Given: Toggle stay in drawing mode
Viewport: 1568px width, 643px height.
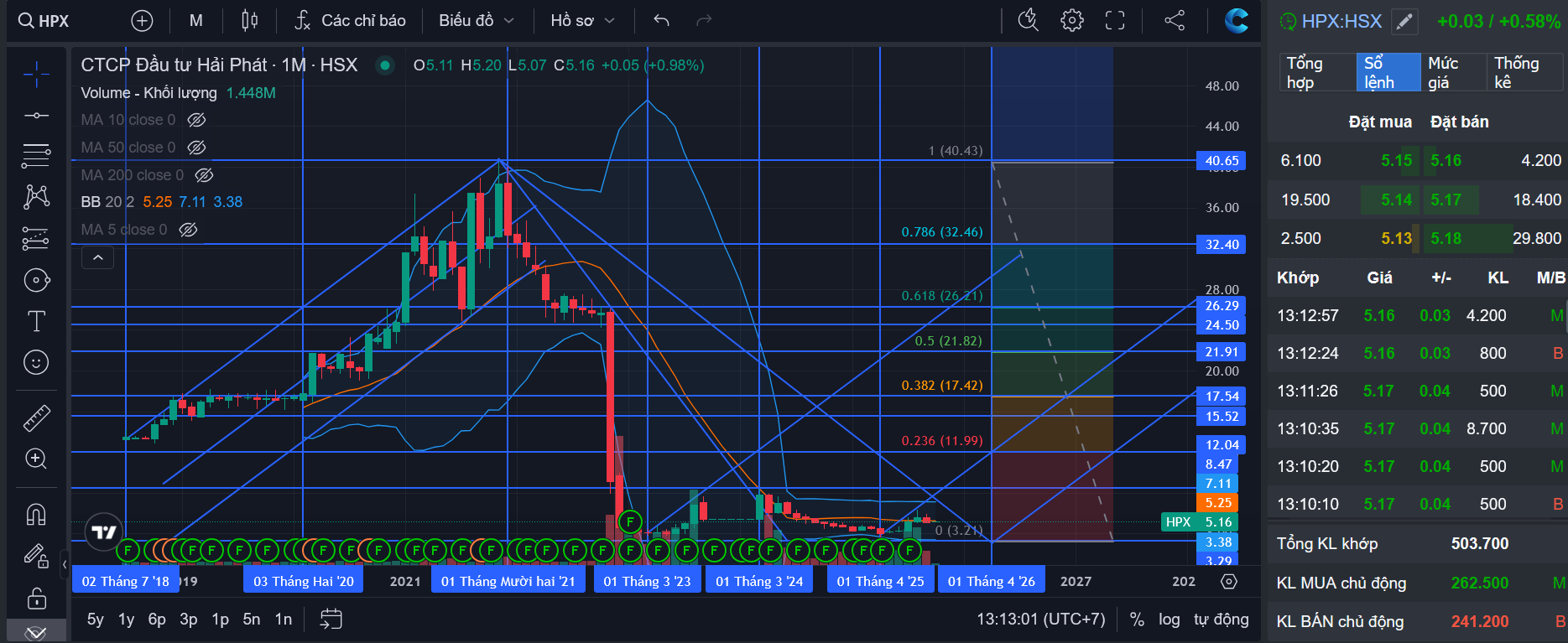Looking at the screenshot, I should tap(36, 555).
